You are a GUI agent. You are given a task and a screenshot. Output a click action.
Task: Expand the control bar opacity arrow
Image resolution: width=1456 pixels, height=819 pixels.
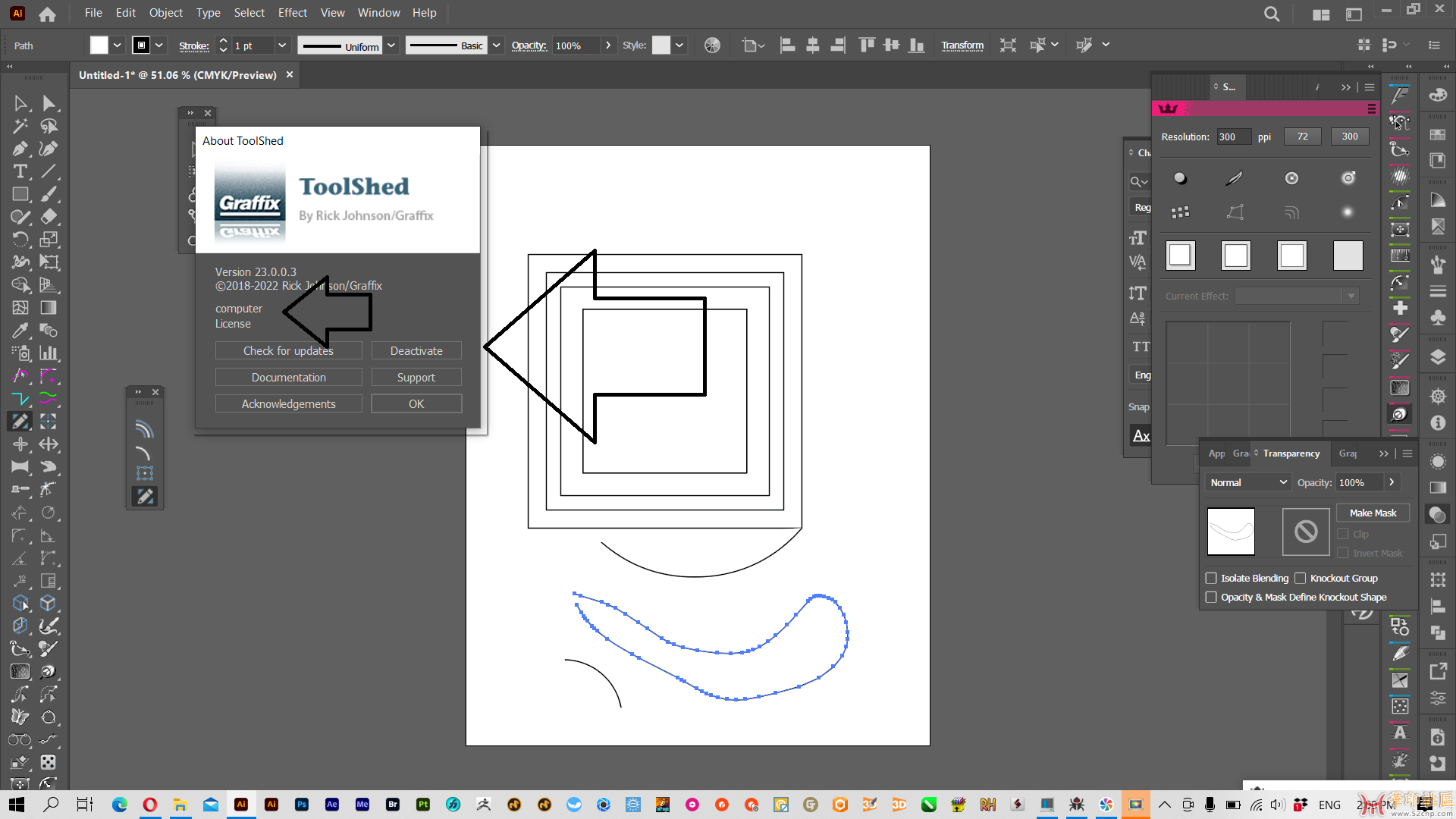607,45
